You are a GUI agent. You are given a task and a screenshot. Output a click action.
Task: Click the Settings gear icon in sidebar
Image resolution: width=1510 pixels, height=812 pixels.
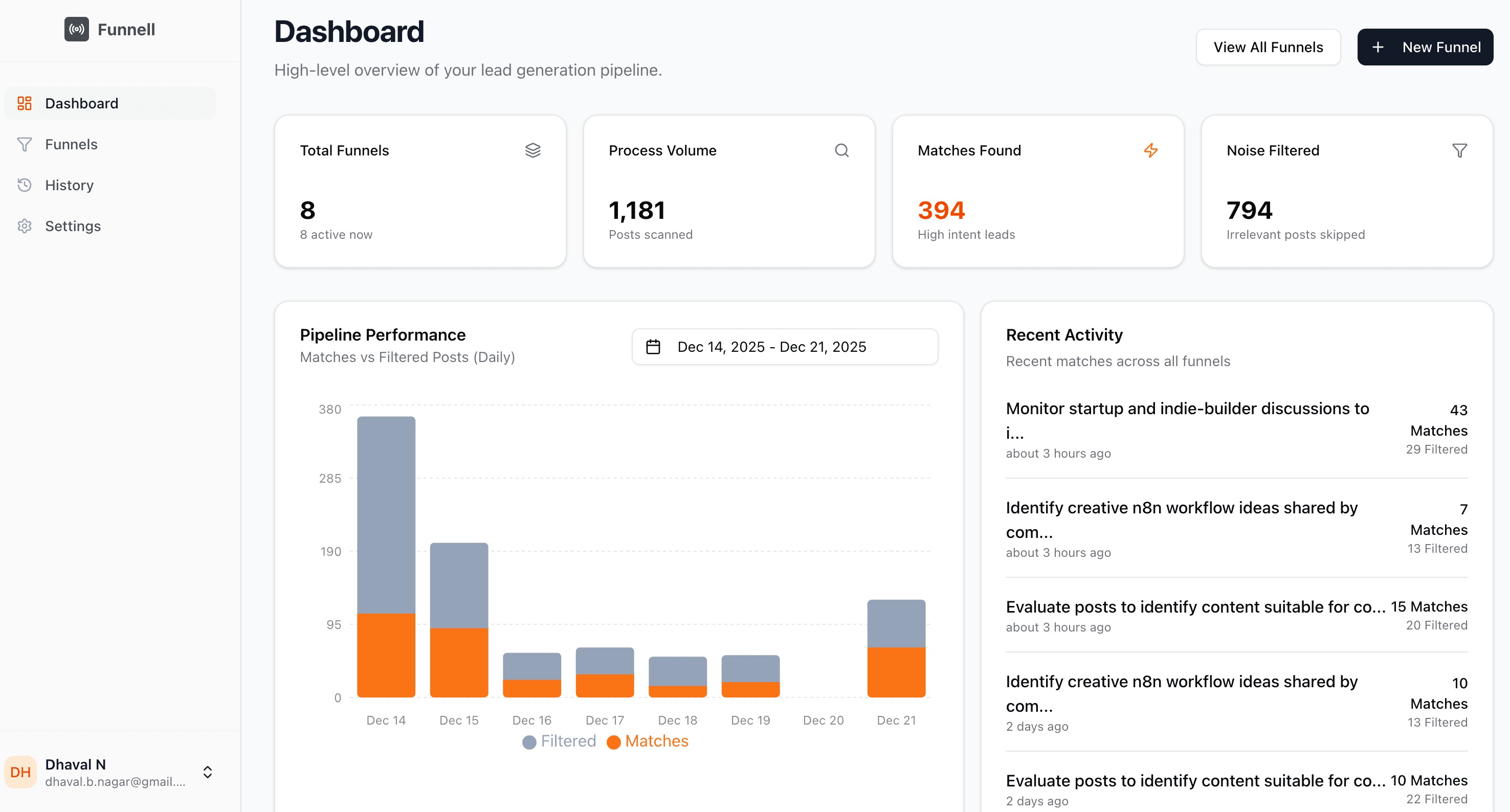24,226
